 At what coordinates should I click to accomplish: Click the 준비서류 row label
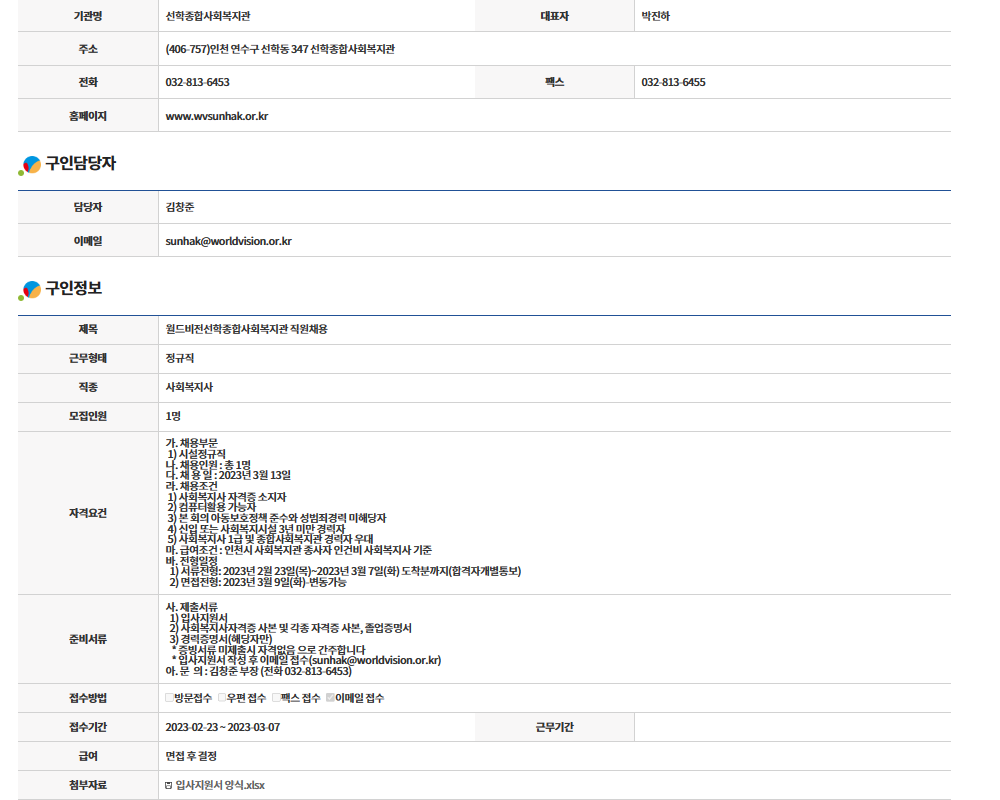(88, 639)
